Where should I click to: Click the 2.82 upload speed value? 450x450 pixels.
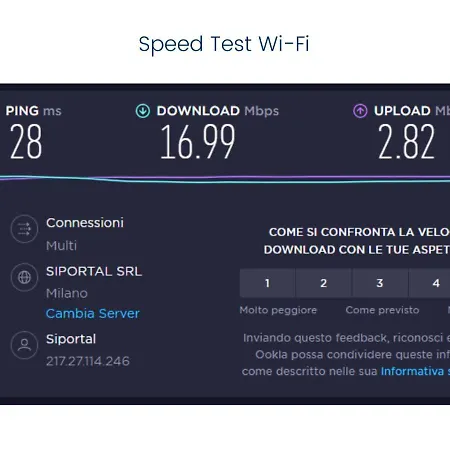[407, 141]
